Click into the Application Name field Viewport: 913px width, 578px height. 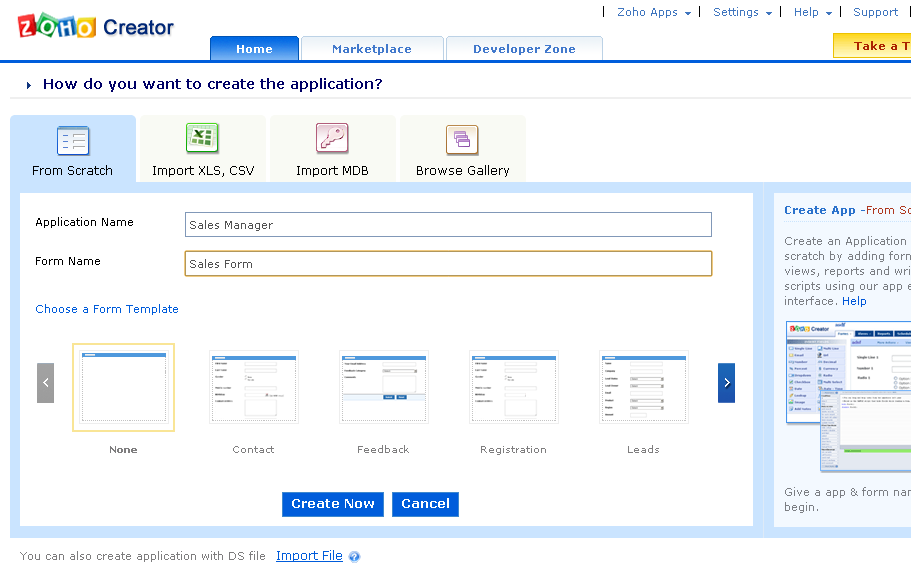pos(448,225)
